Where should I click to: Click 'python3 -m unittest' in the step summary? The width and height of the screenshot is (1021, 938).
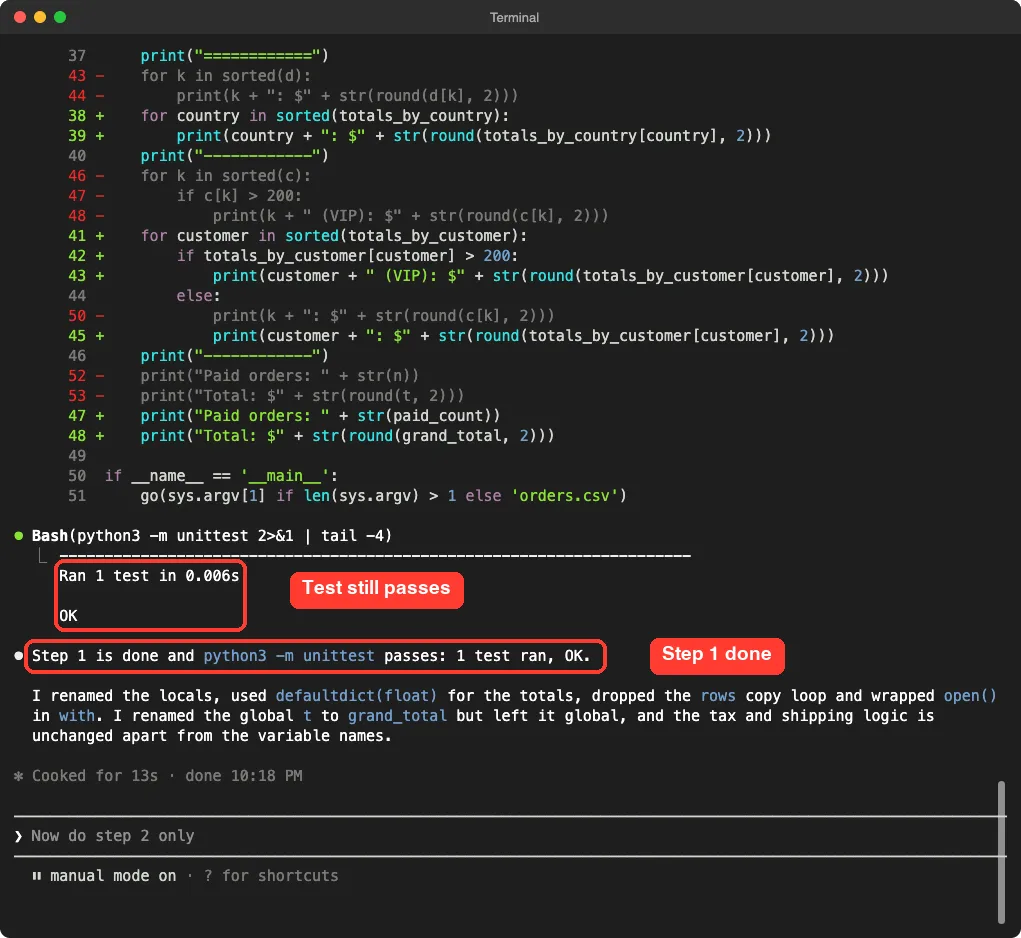click(x=289, y=655)
